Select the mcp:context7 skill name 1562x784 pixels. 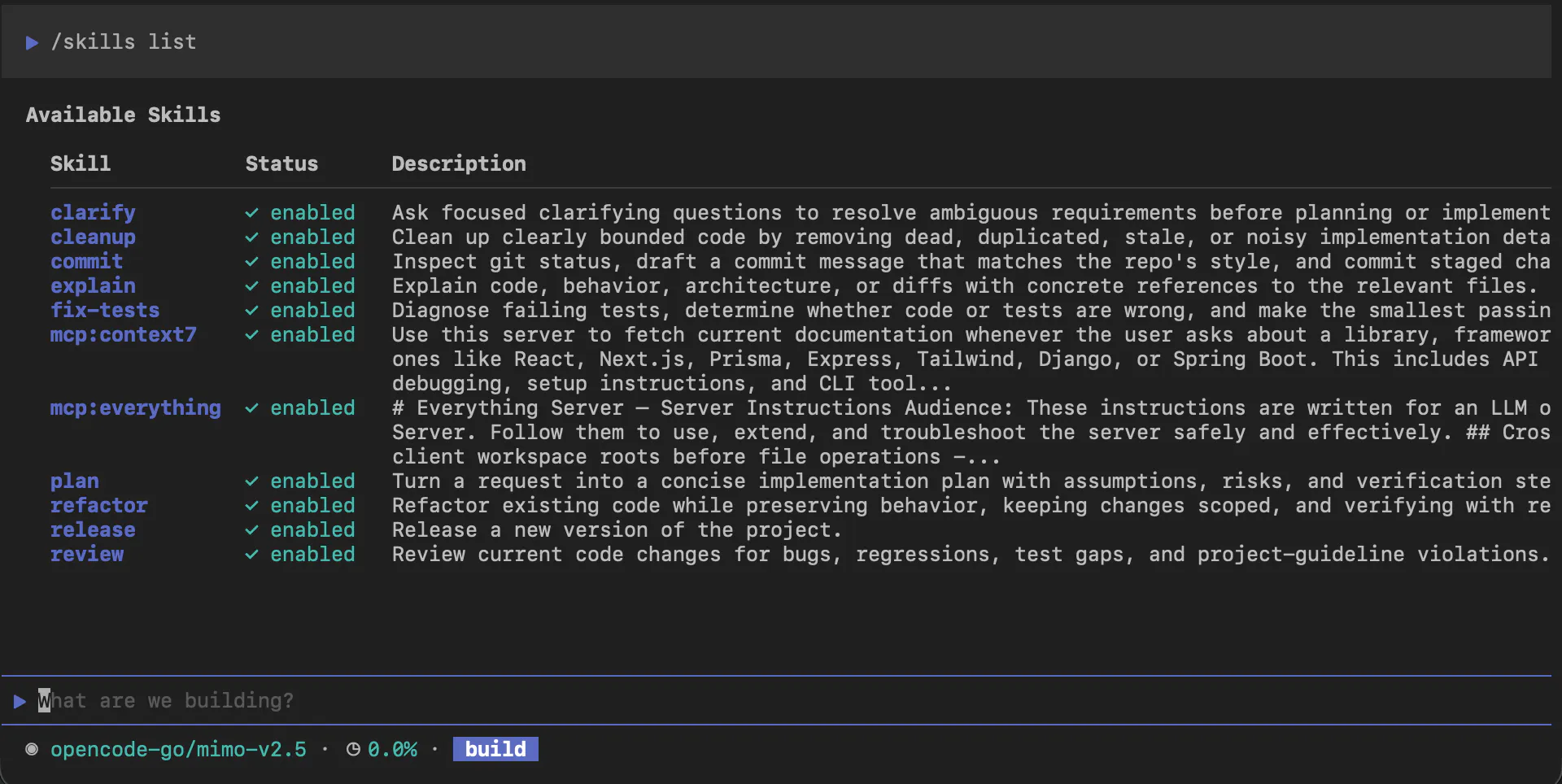pos(124,335)
